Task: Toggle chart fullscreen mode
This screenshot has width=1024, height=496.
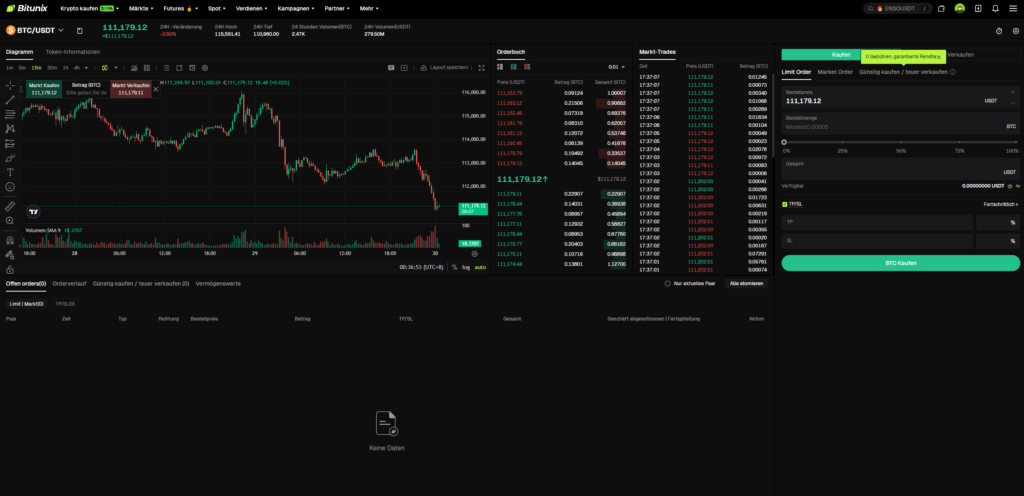Action: [481, 67]
